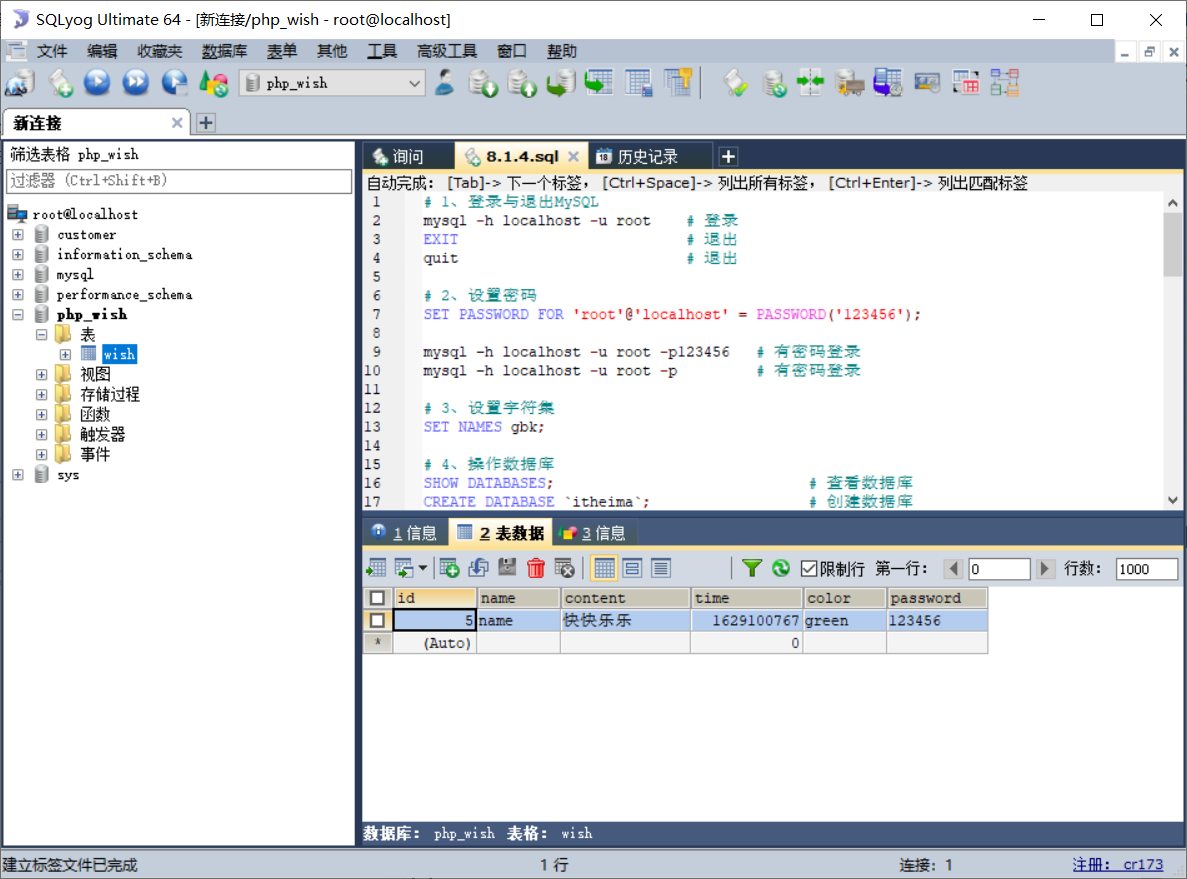Click duplicate current row icon
Viewport: 1187px width, 879px height.
[x=478, y=568]
